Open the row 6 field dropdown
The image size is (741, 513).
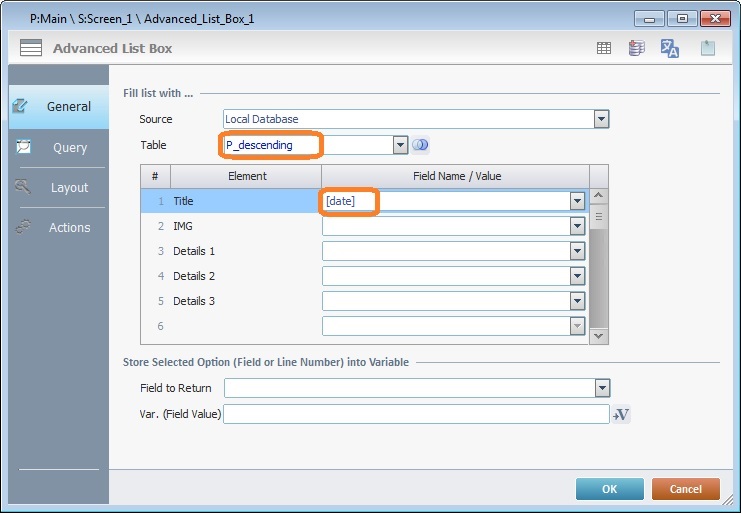577,326
